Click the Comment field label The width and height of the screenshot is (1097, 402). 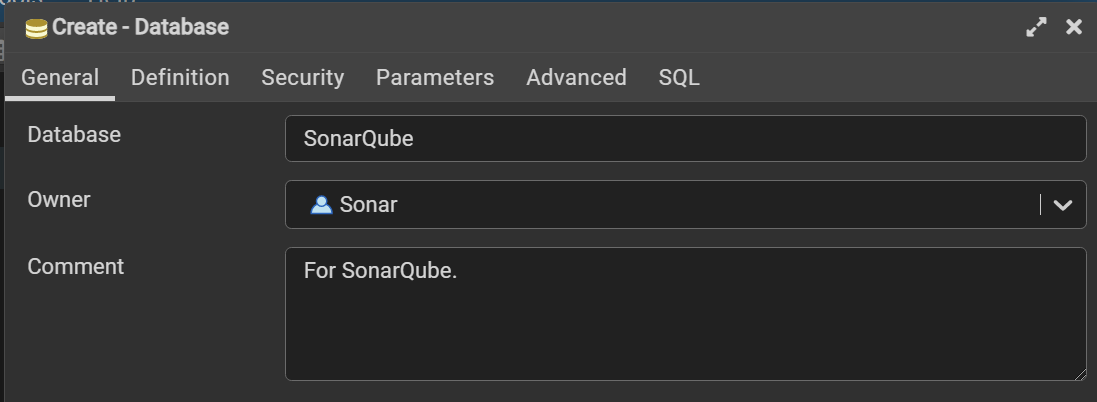(76, 267)
